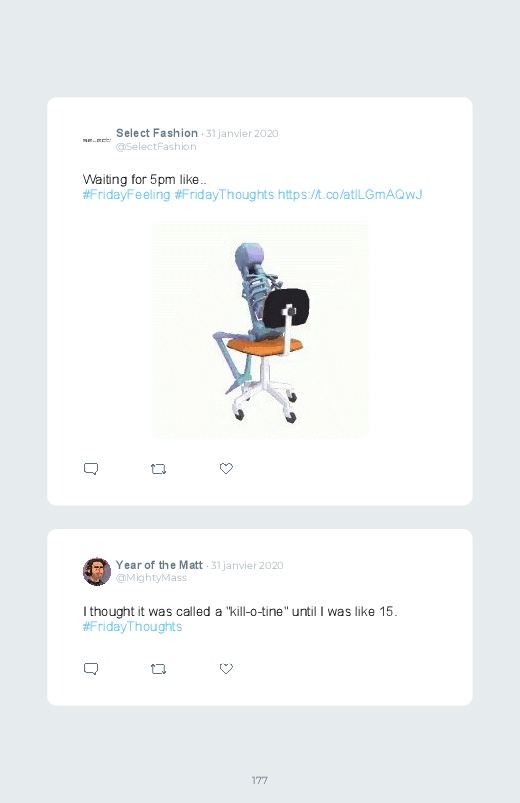Like the "kill-o-tine" tweet

[226, 668]
